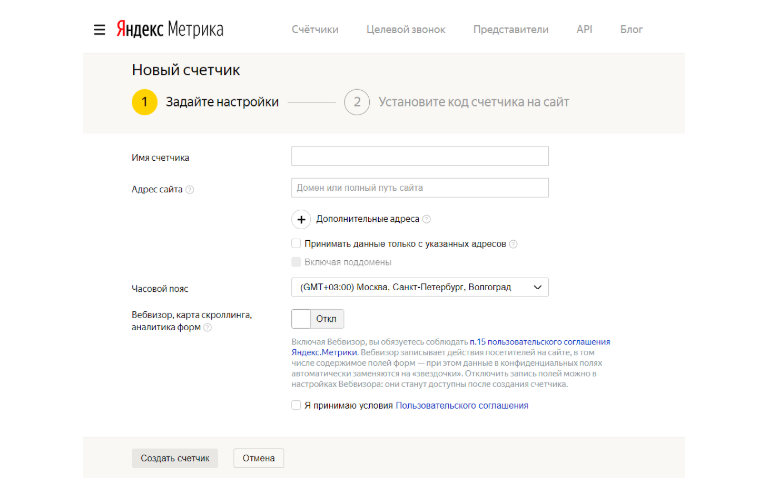Open the Представители menu item
Viewport: 767px width, 494px height.
(510, 29)
